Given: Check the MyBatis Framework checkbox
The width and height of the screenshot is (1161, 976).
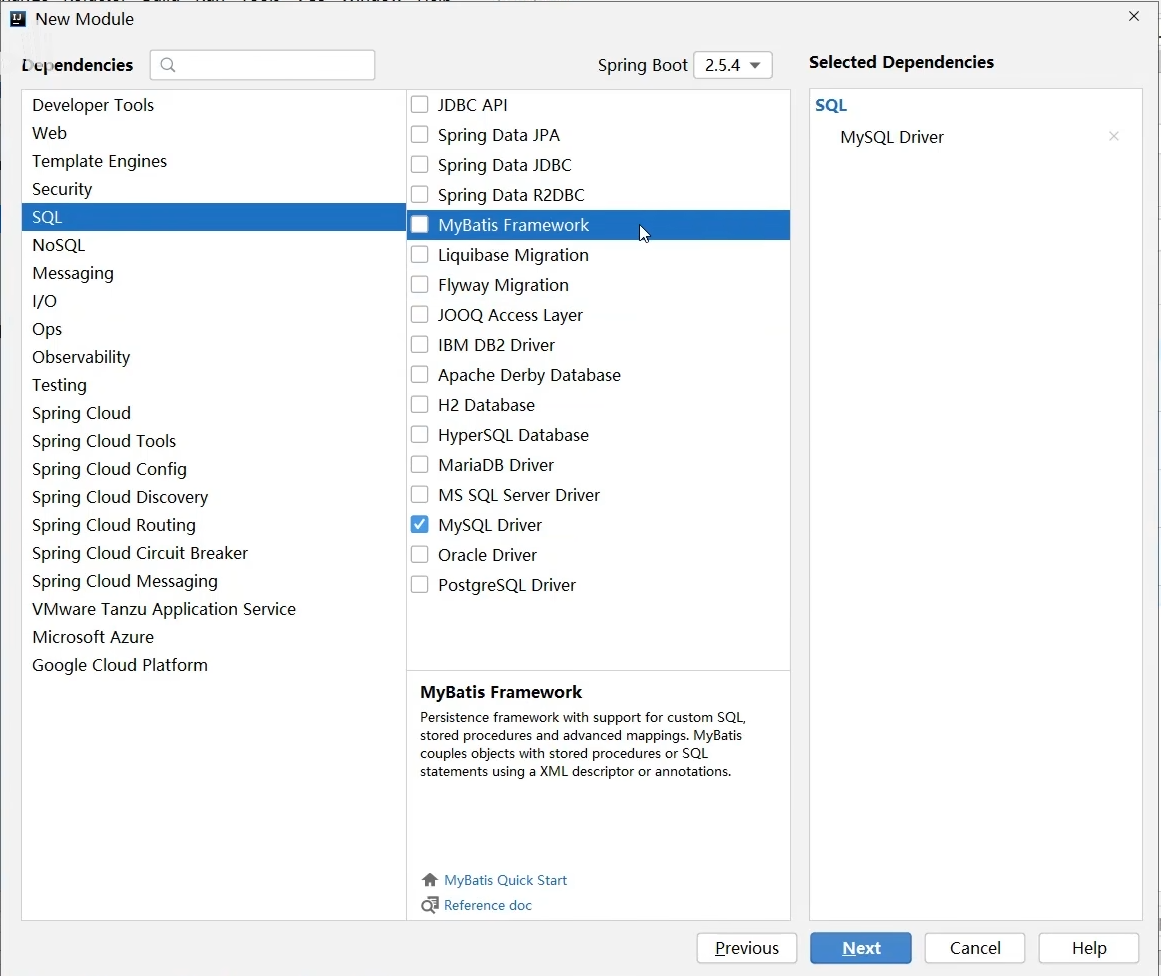Looking at the screenshot, I should tap(420, 224).
